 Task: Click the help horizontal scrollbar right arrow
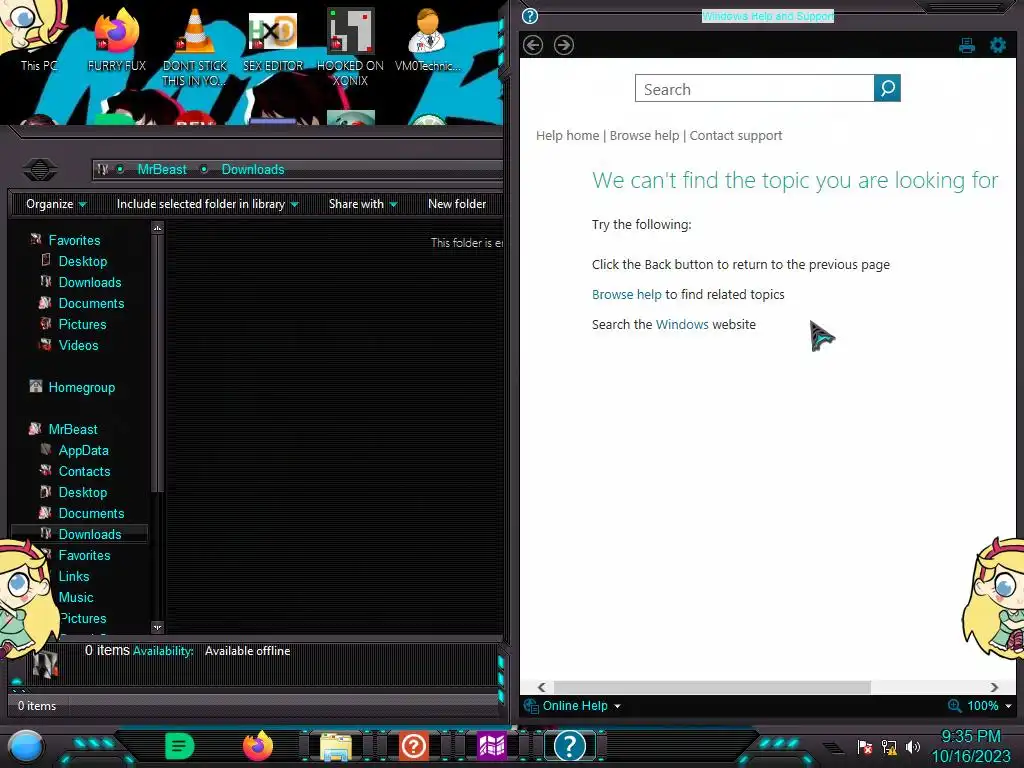(994, 687)
